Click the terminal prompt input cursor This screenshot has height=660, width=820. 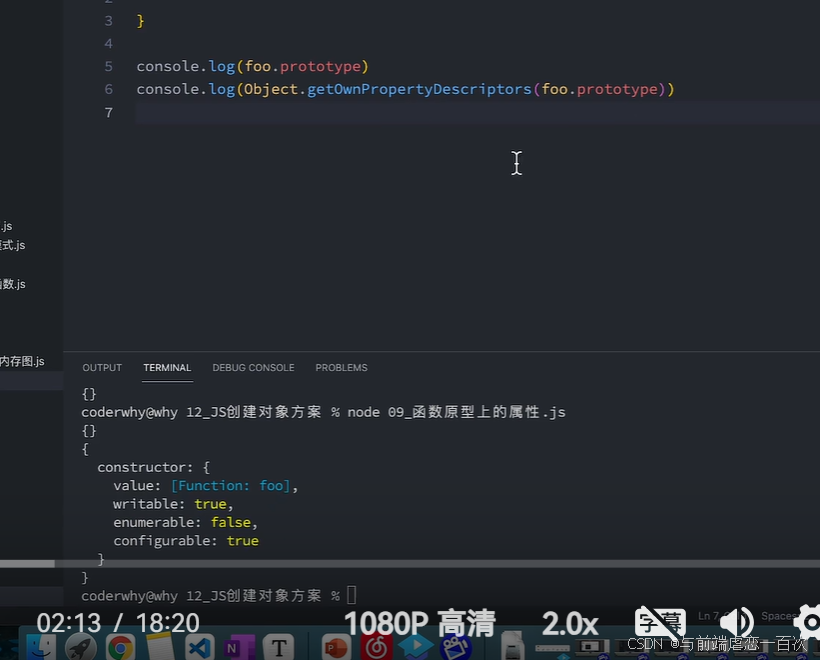(351, 595)
